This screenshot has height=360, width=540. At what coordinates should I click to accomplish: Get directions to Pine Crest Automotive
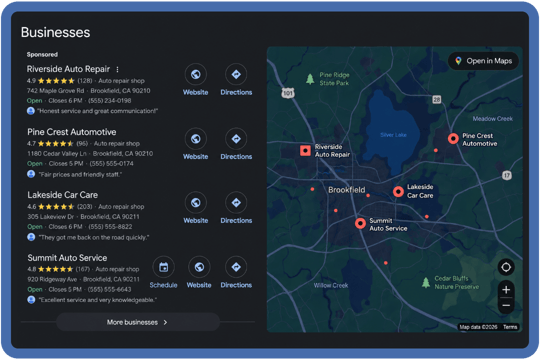coord(236,139)
